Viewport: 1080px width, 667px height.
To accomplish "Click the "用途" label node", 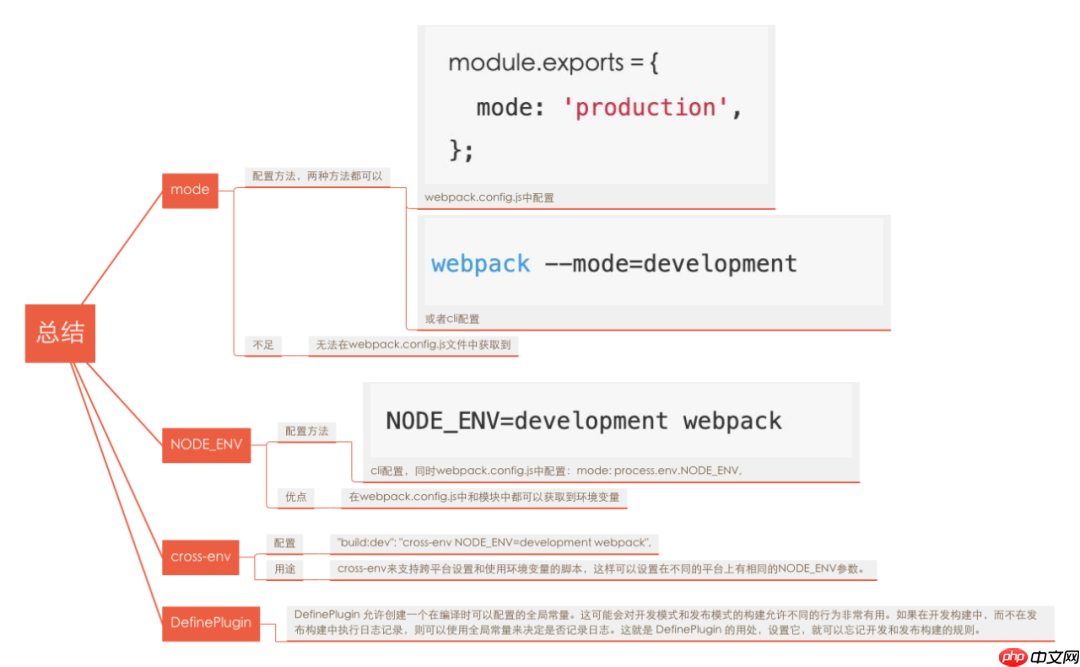I will point(285,569).
